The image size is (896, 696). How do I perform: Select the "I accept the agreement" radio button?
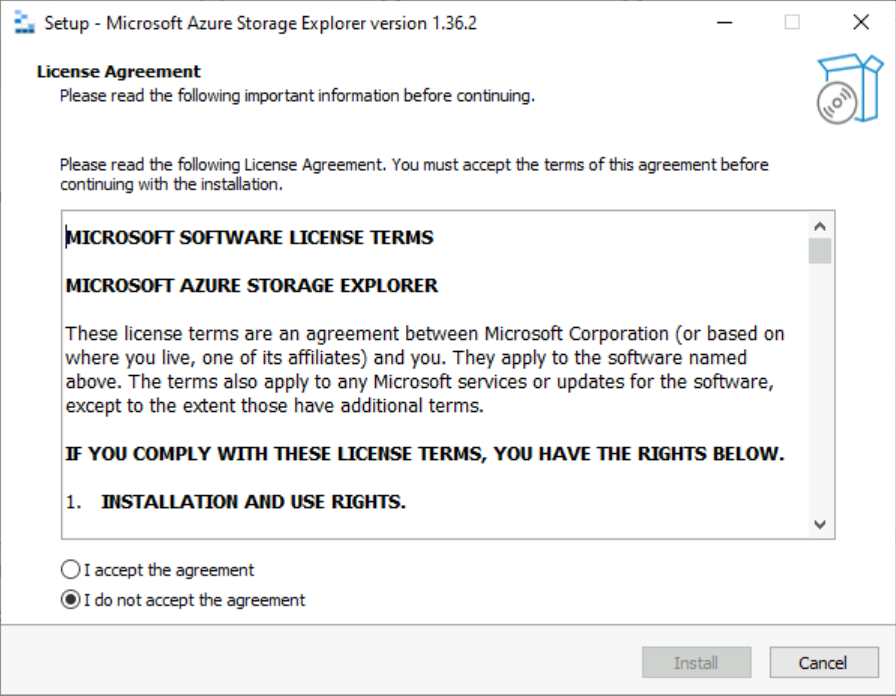pyautogui.click(x=70, y=570)
